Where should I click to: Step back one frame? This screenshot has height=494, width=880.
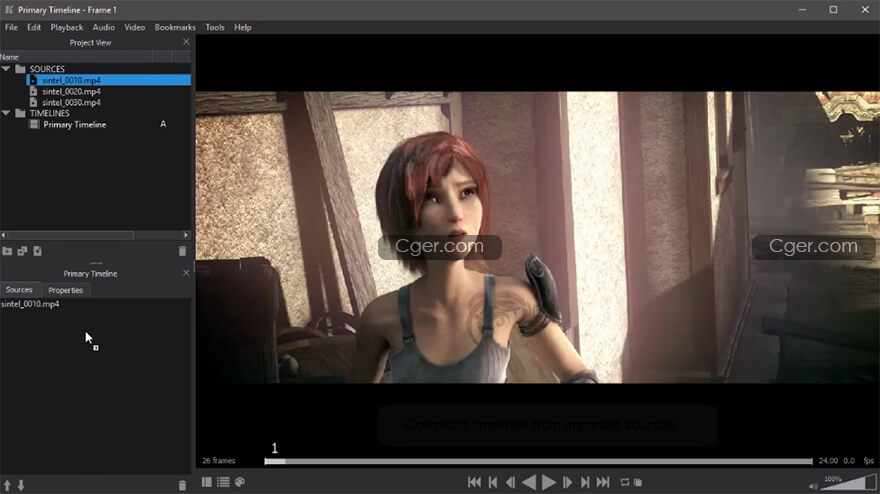click(510, 482)
